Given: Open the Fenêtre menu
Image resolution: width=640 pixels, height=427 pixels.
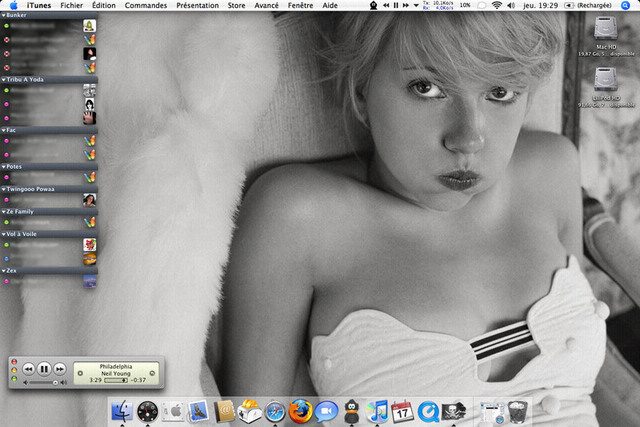Looking at the screenshot, I should point(300,5).
